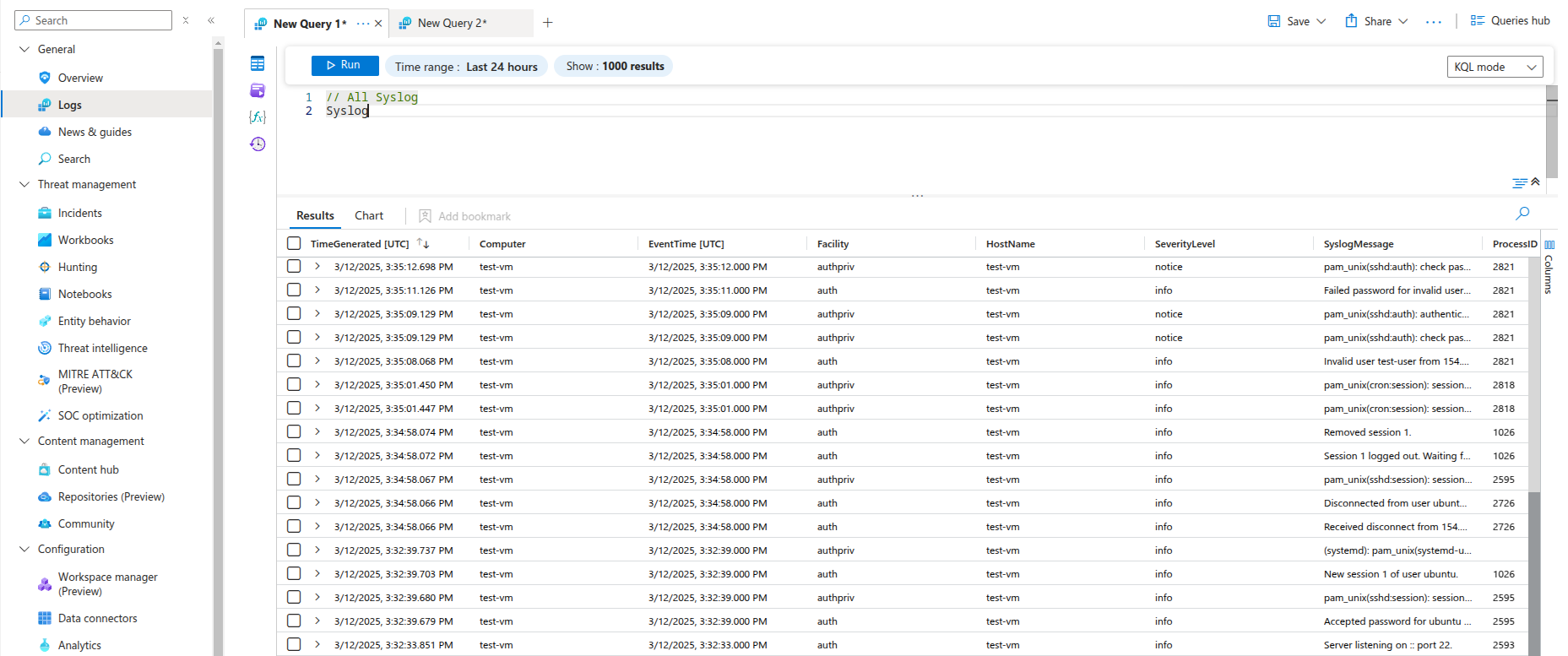Switch to the Chart tab

369,215
